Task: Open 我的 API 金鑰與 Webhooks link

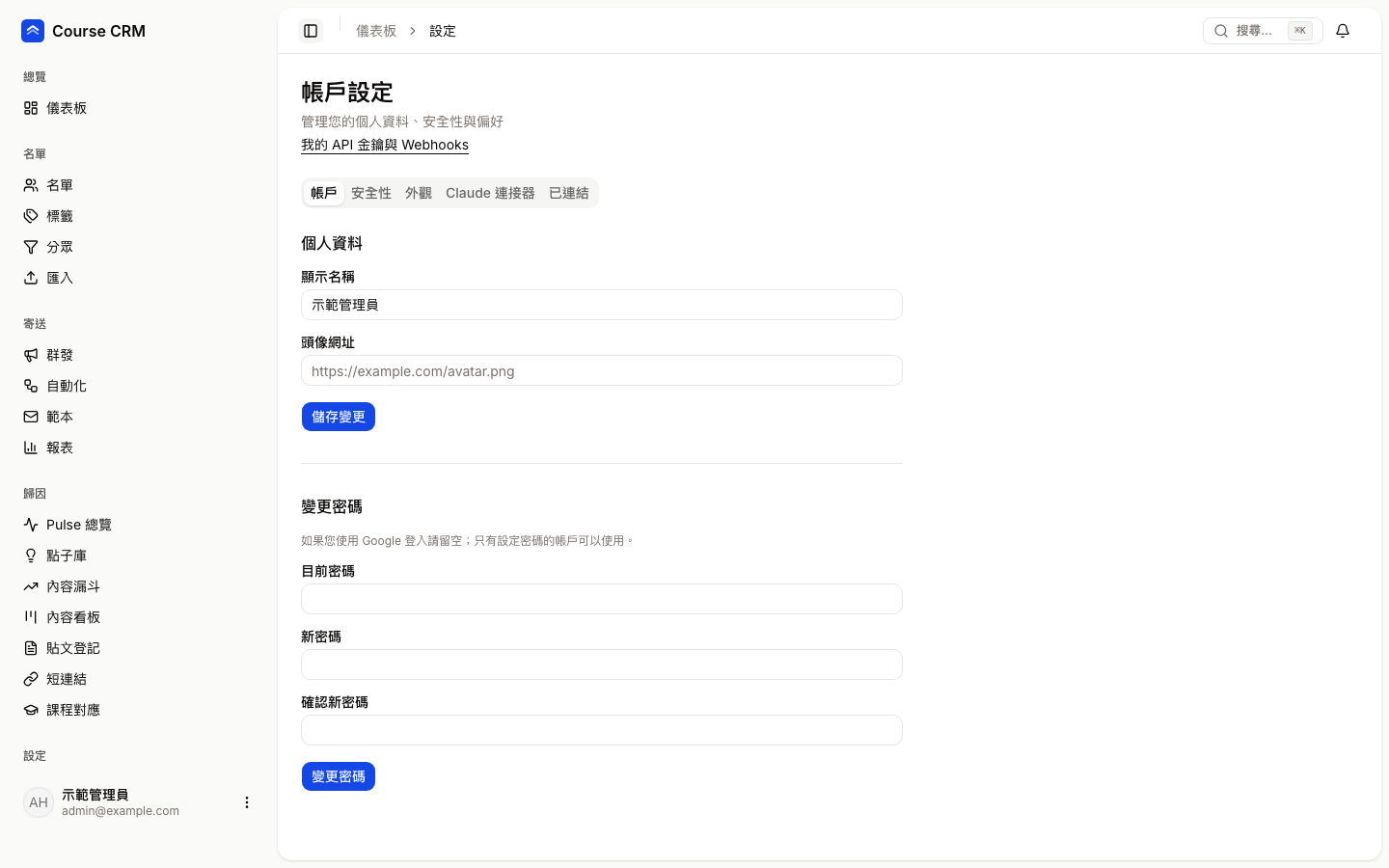Action: [385, 145]
